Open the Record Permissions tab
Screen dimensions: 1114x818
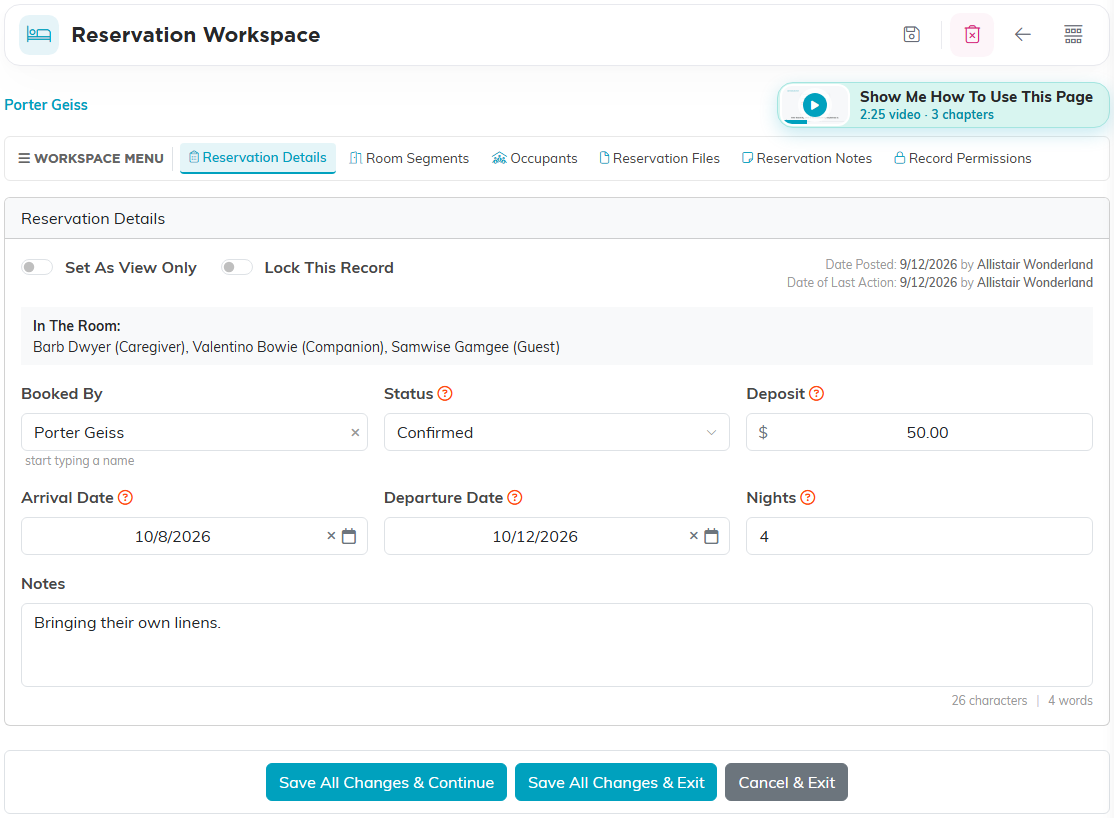pyautogui.click(x=963, y=158)
